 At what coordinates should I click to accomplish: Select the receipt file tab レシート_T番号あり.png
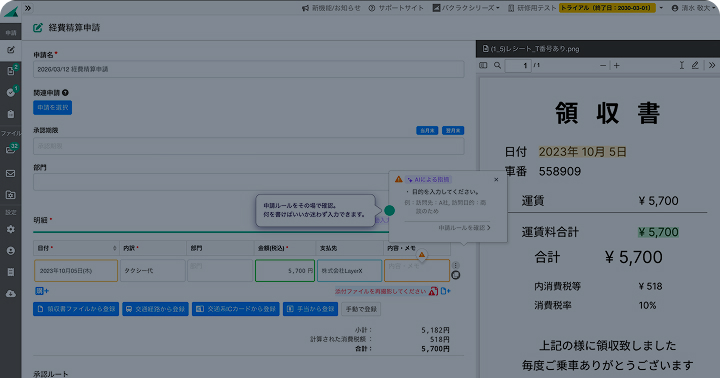pyautogui.click(x=530, y=49)
